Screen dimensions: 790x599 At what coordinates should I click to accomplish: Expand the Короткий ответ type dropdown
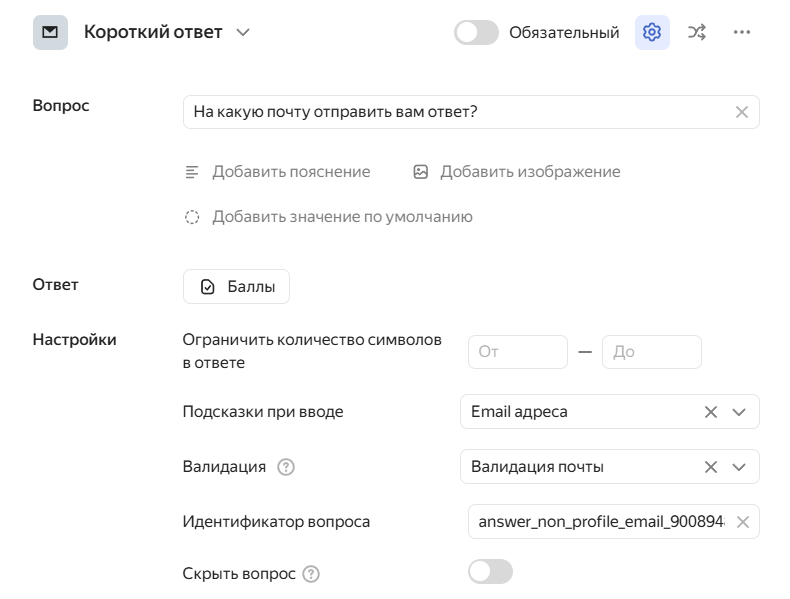tap(243, 32)
